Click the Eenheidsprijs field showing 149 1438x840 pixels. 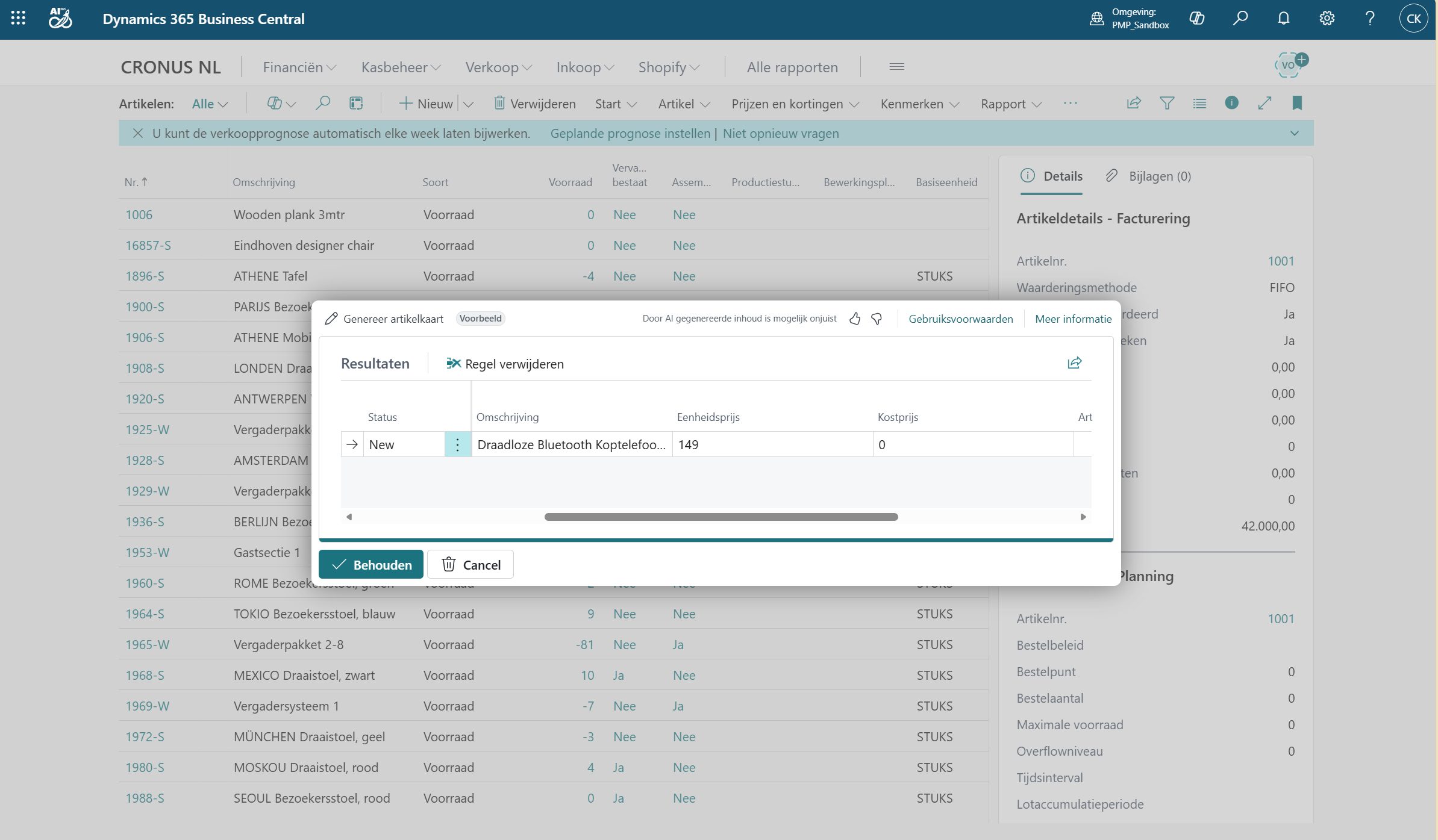click(x=771, y=444)
